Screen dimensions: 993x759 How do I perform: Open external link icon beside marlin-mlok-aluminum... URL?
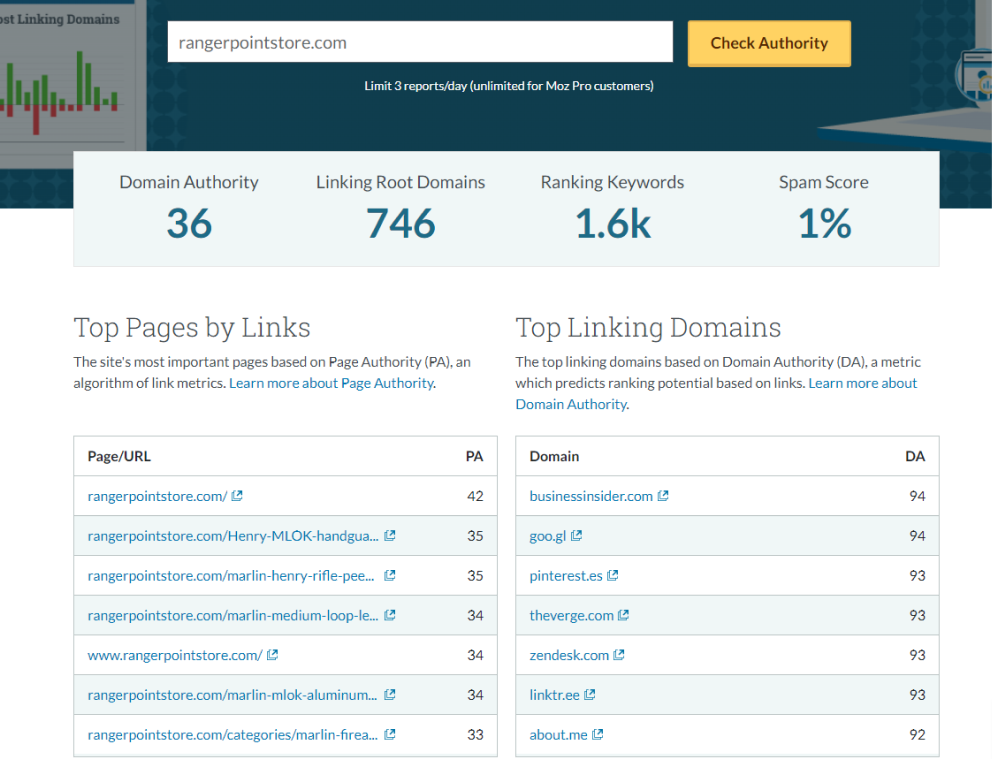389,694
